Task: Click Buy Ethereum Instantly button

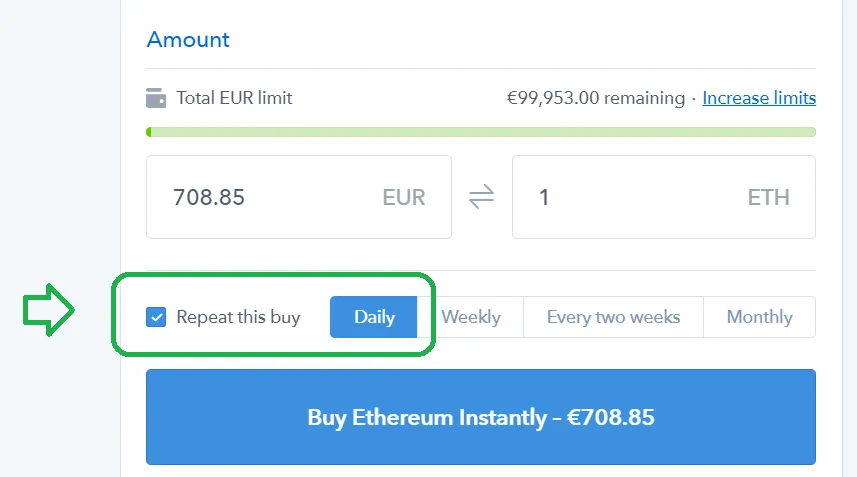Action: (481, 417)
